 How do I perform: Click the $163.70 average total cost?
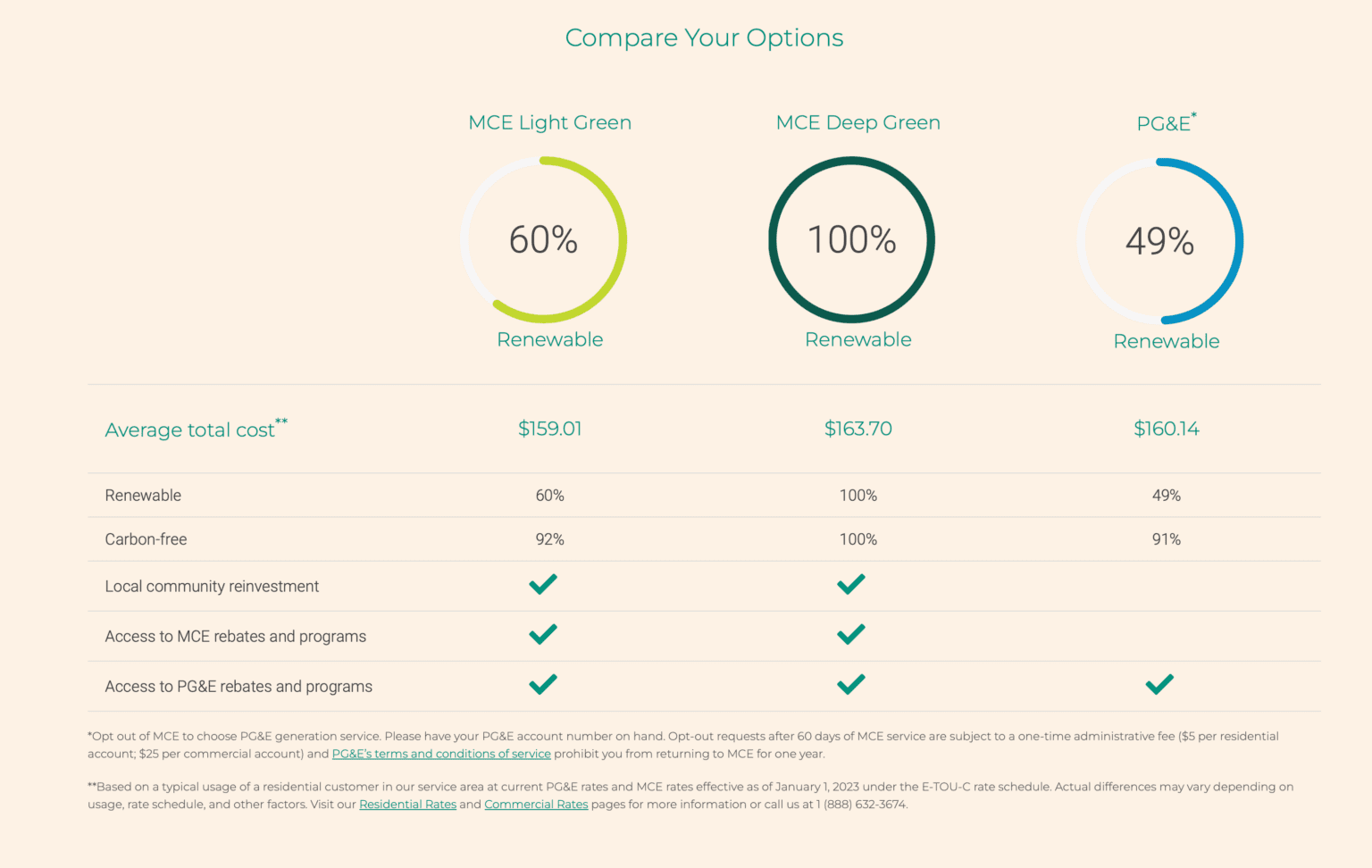(x=858, y=429)
